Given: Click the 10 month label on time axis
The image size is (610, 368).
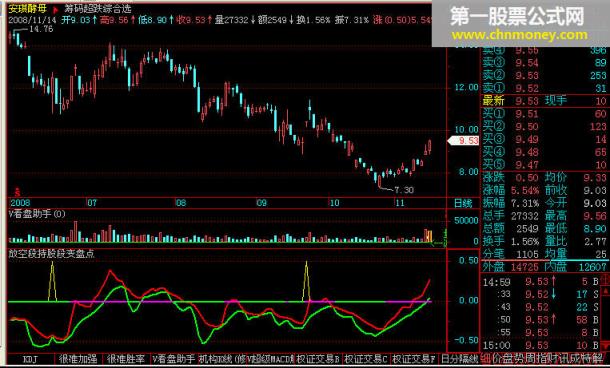Looking at the screenshot, I should pos(334,203).
